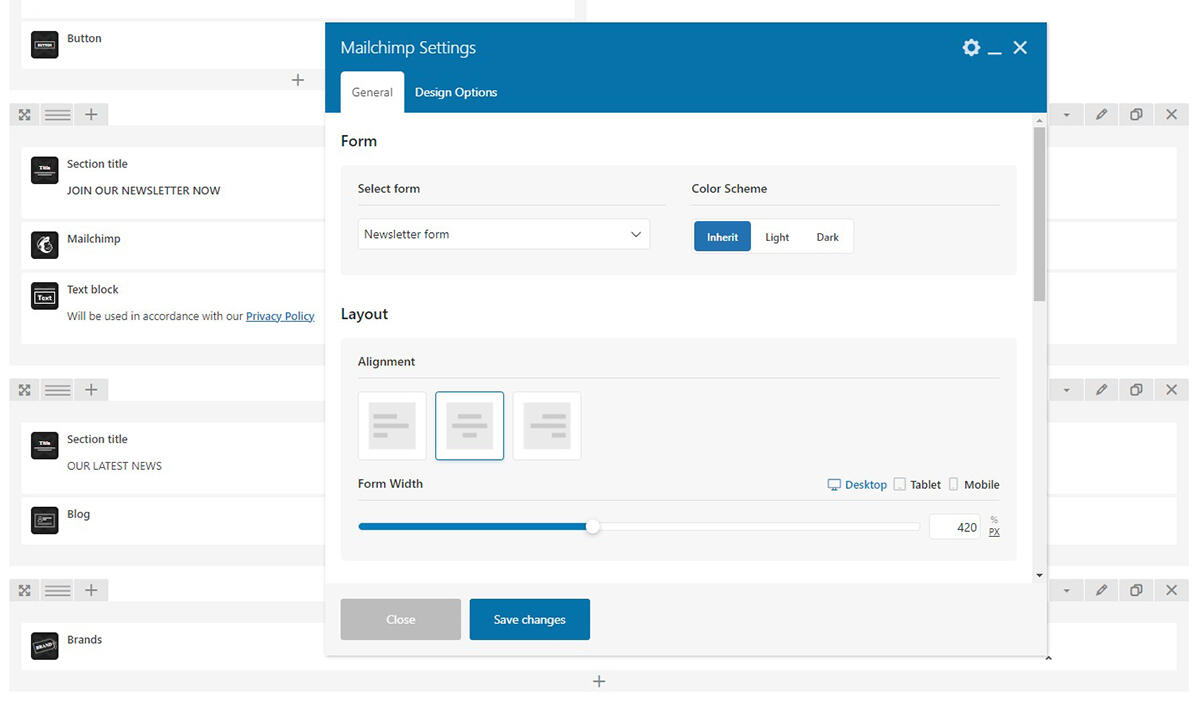Click the Save changes button

pyautogui.click(x=530, y=619)
